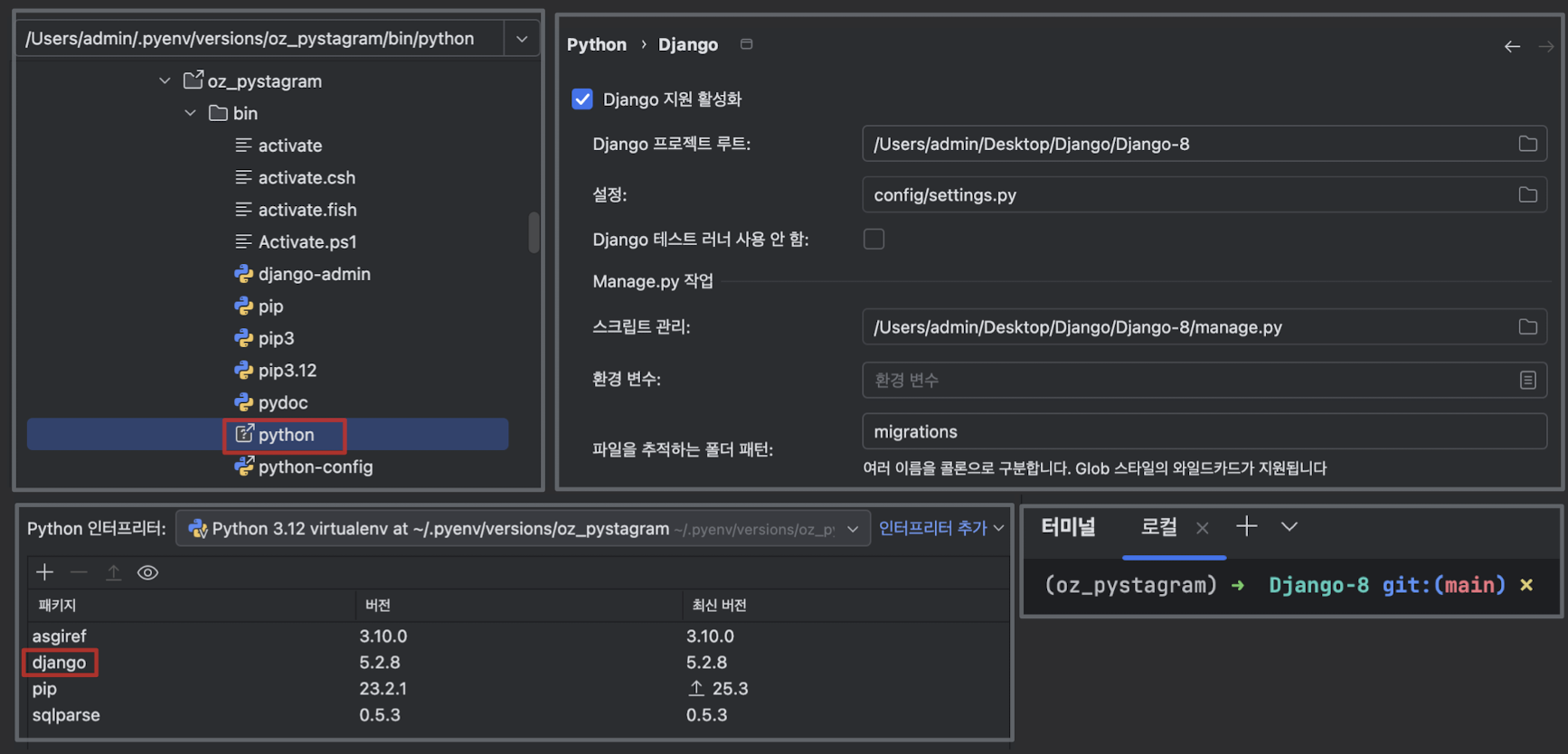Click the interpreter path text field
Screen dimensions: 1568x754
(260, 39)
